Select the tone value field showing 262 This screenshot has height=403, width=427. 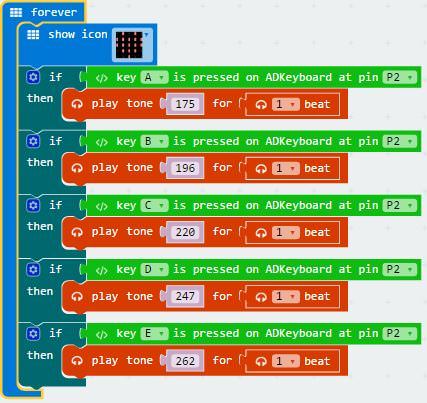(185, 361)
